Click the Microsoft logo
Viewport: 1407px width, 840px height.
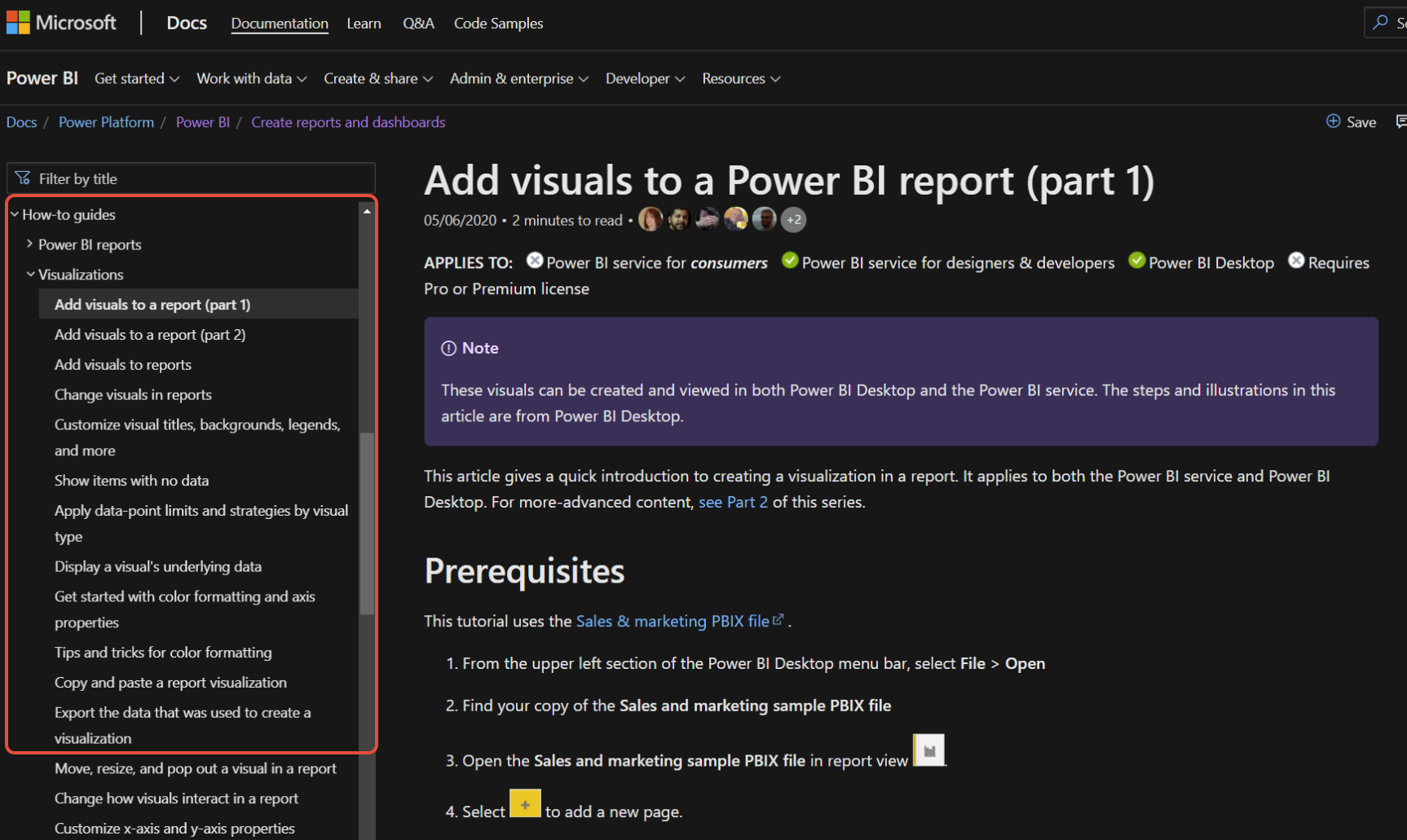(61, 23)
